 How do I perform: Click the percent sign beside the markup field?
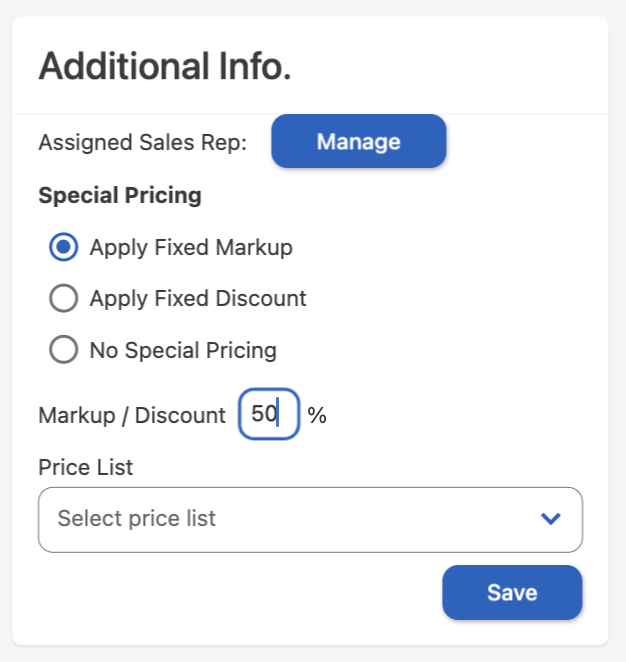[x=317, y=415]
